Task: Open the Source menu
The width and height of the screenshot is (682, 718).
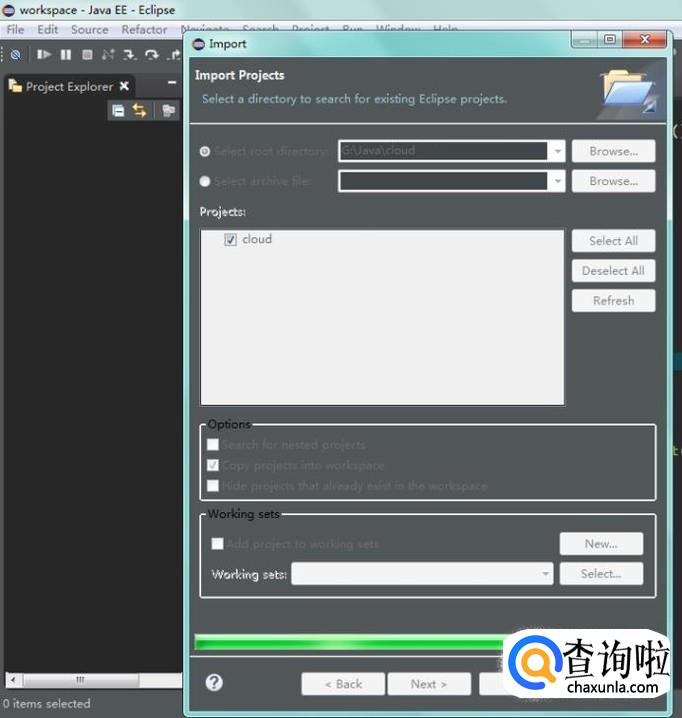Action: pos(89,30)
